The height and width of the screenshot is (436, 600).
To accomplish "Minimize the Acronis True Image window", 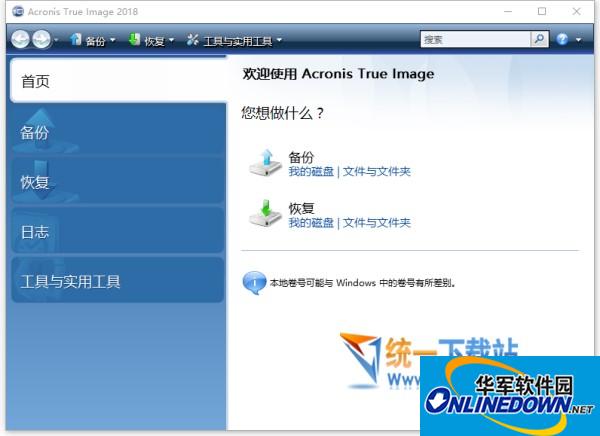I will (508, 11).
